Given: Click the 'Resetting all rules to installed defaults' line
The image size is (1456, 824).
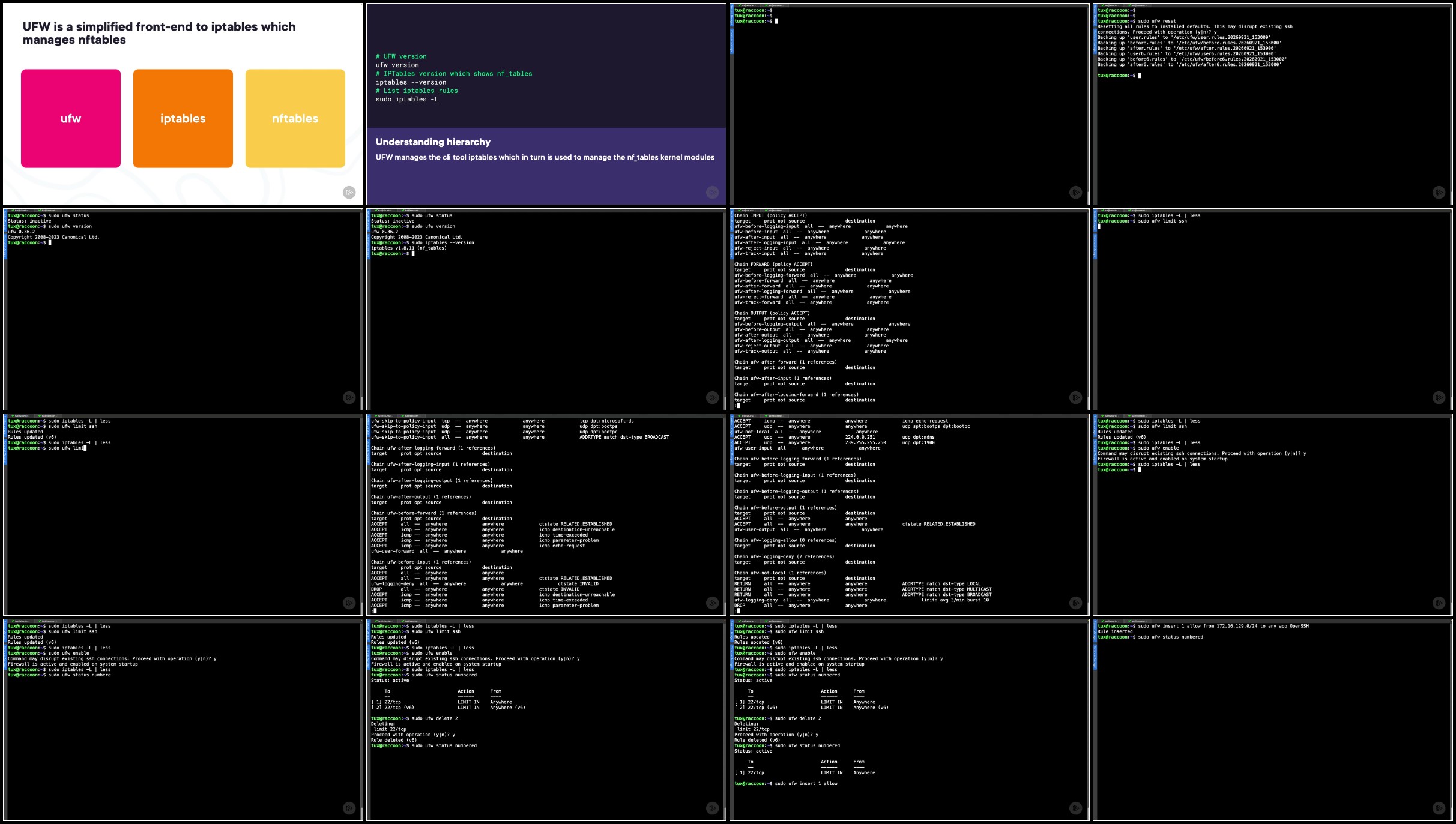Looking at the screenshot, I should pyautogui.click(x=1195, y=26).
